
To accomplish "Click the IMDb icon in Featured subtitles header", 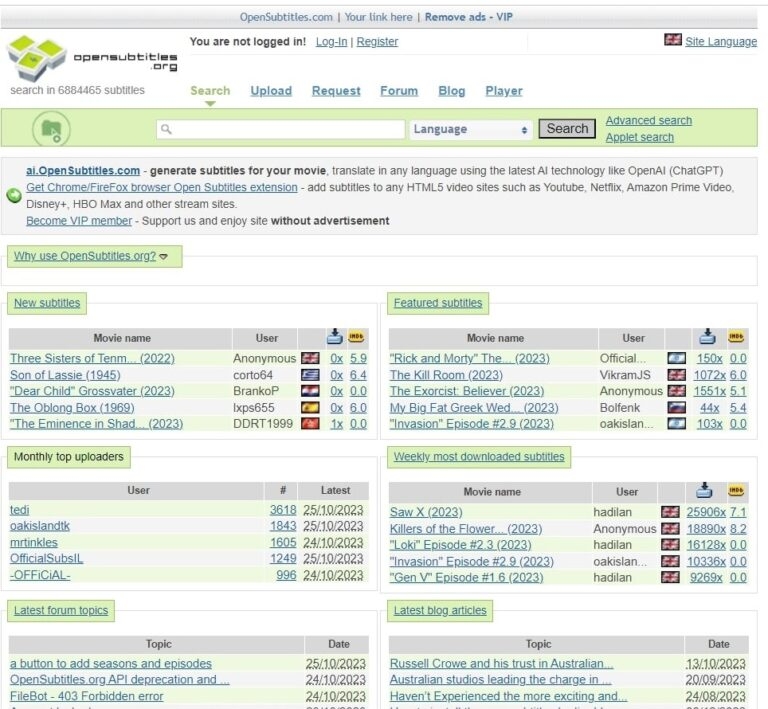I will 737,337.
